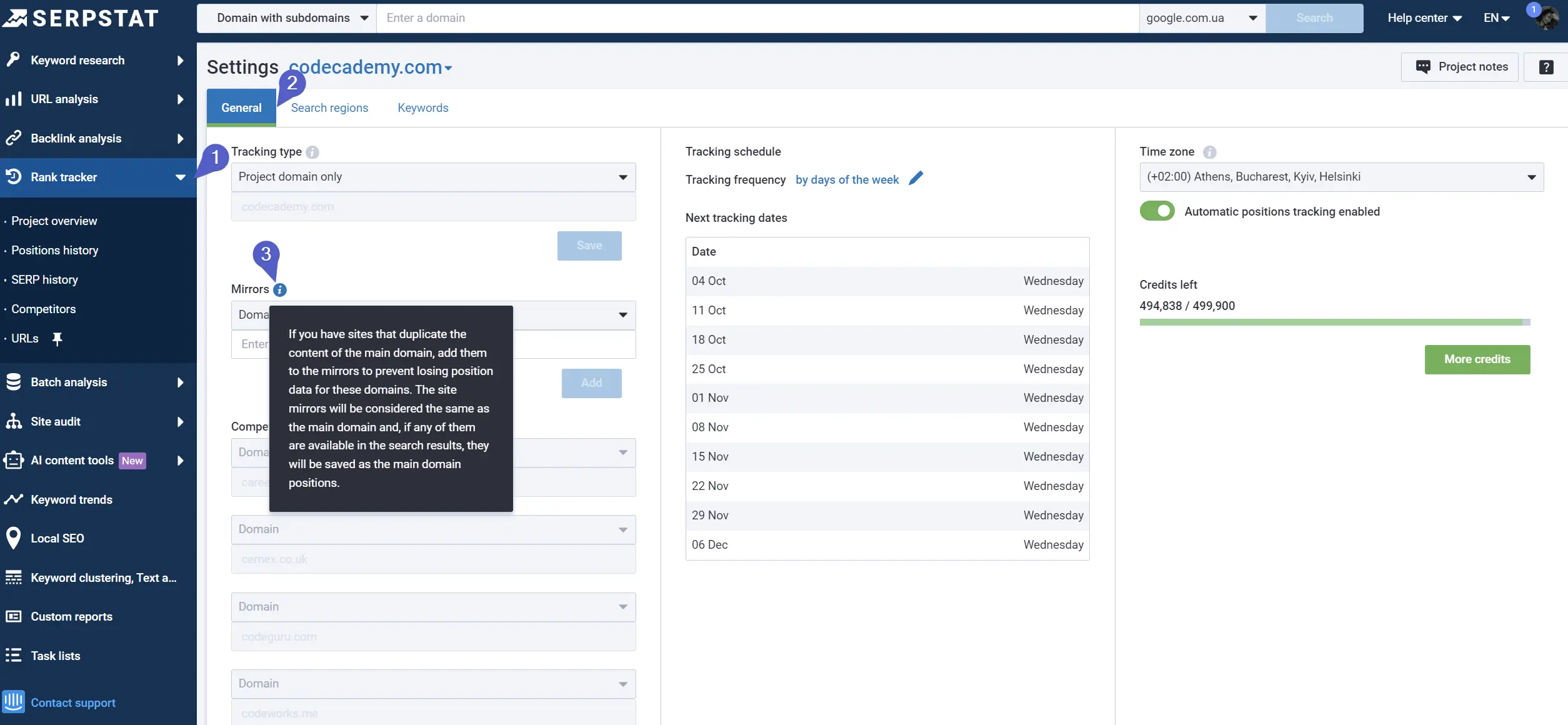Open the user profile avatar

coord(1547,18)
